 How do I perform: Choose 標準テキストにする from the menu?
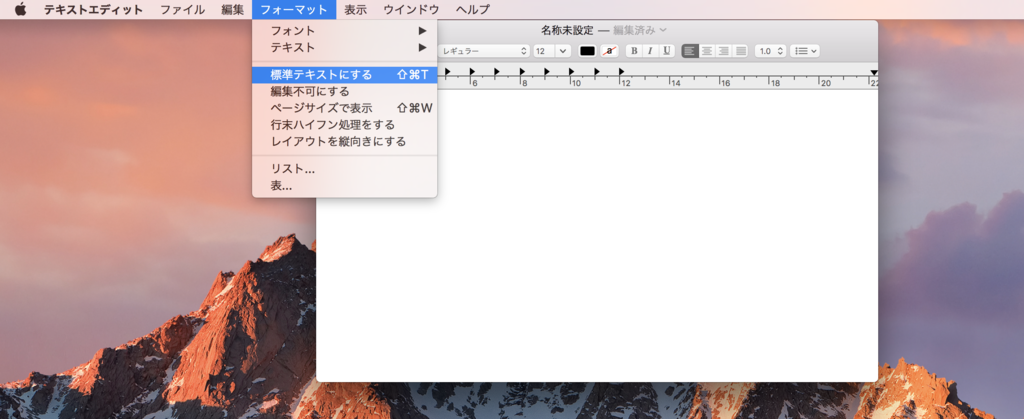click(345, 74)
